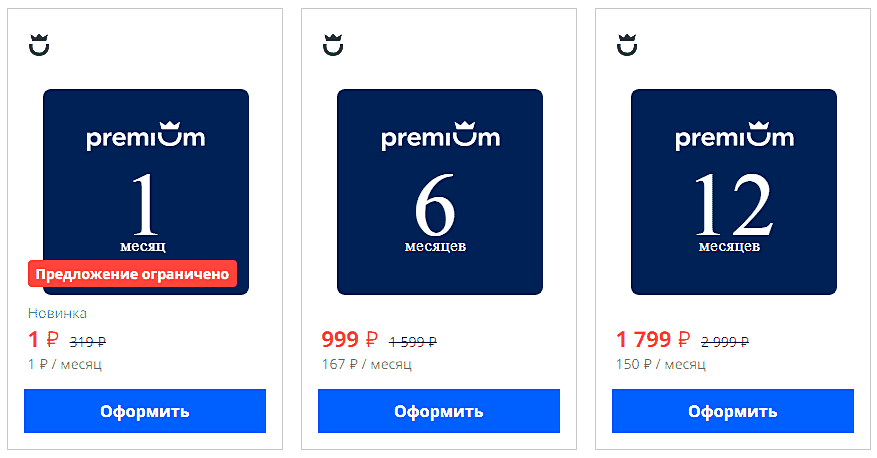Click crown icon on 12-month card
This screenshot has height=458, width=877.
pyautogui.click(x=627, y=45)
